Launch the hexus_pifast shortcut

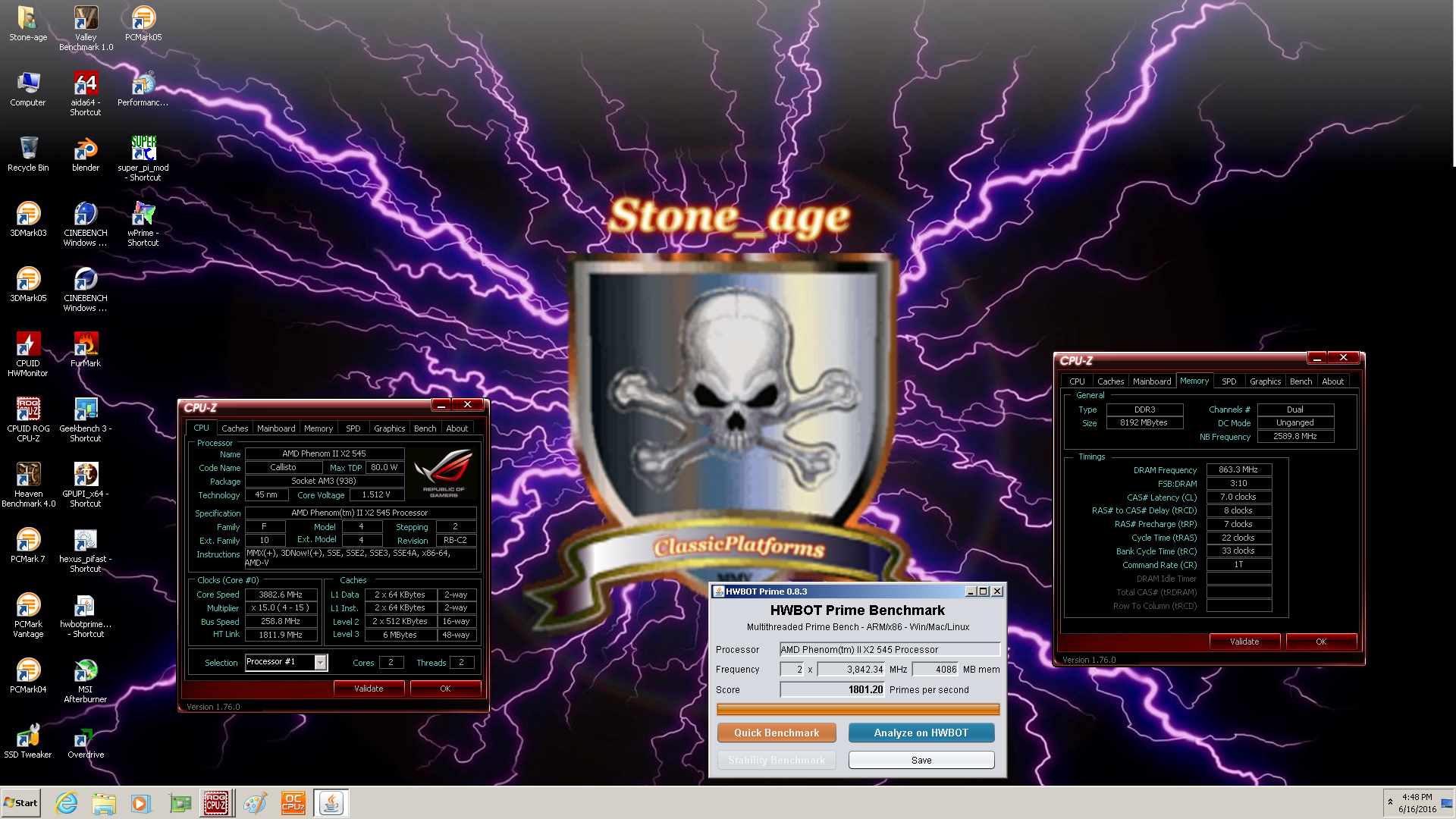(86, 550)
